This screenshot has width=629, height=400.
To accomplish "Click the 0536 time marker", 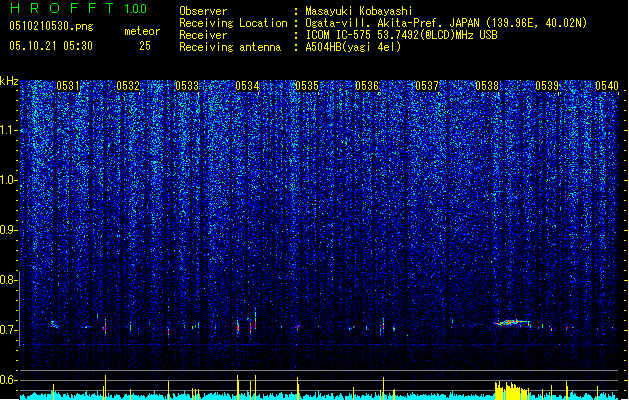I will (x=367, y=86).
